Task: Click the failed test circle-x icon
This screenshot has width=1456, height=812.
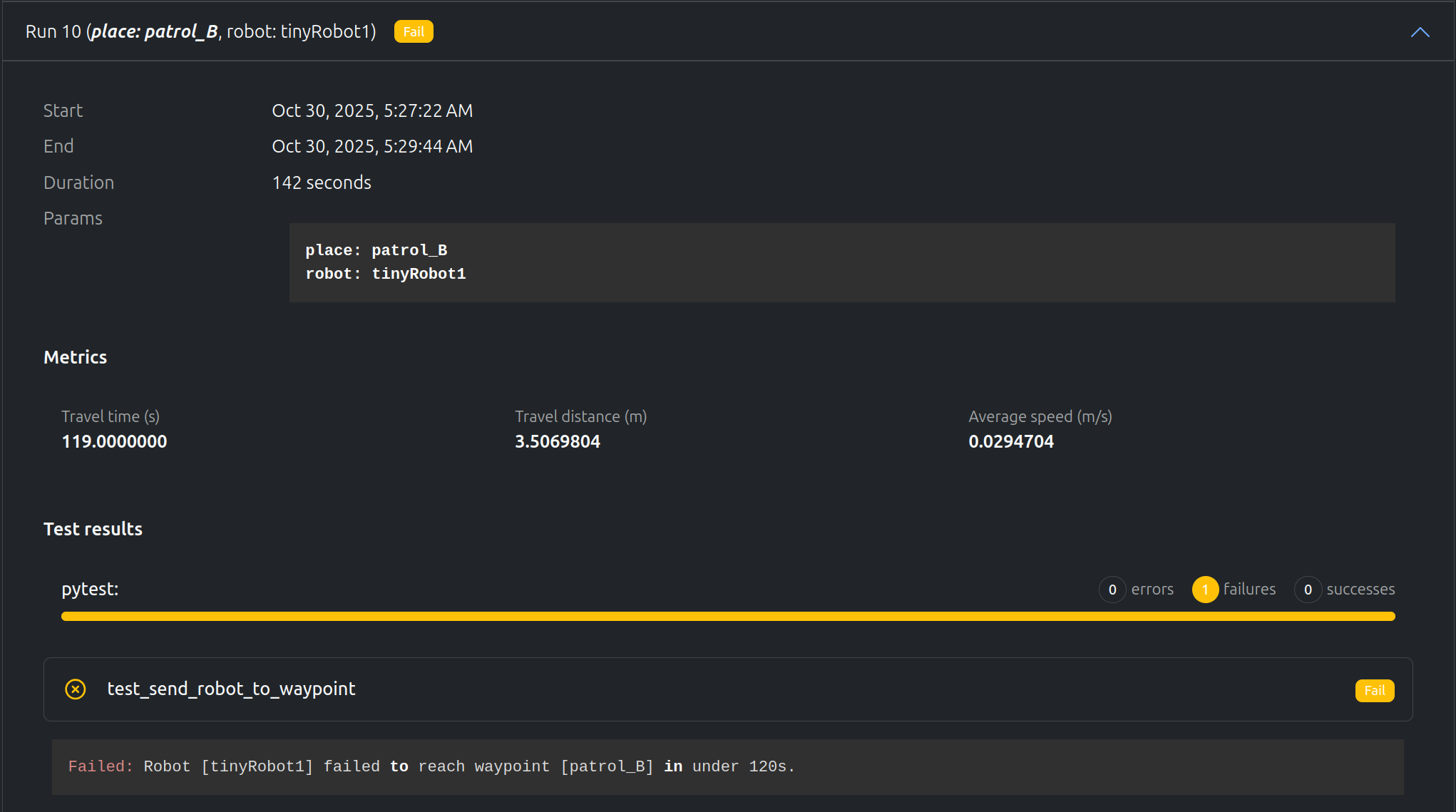Action: (76, 689)
